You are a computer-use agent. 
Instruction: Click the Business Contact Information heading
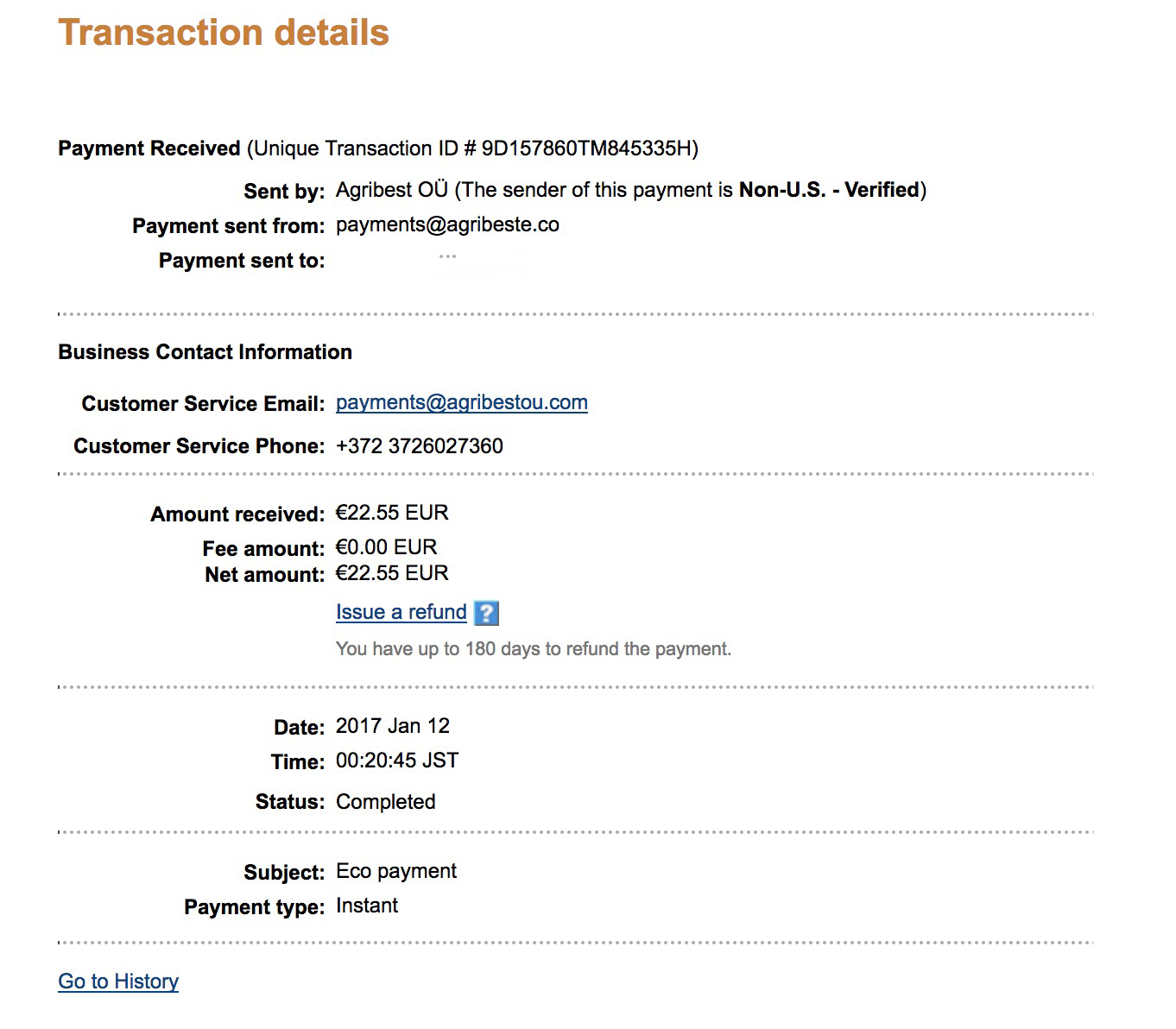tap(205, 352)
